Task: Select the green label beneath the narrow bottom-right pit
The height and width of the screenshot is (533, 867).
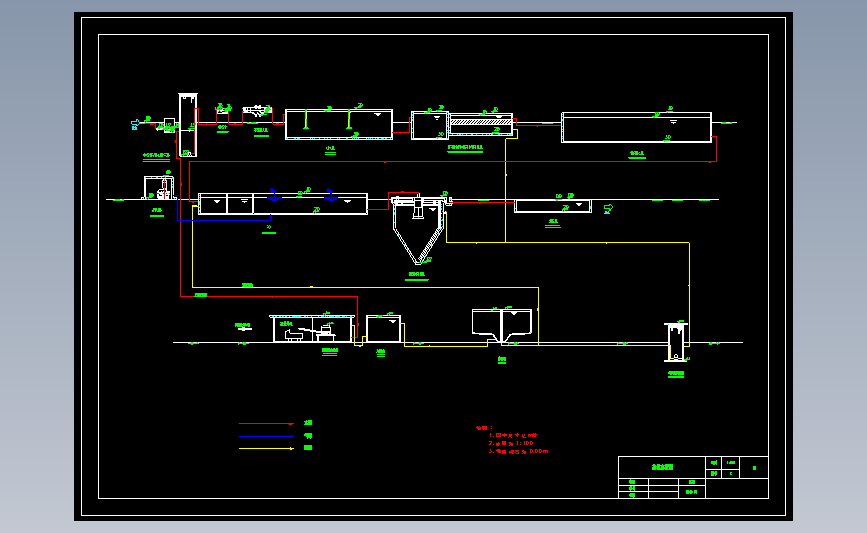Action: pos(676,374)
